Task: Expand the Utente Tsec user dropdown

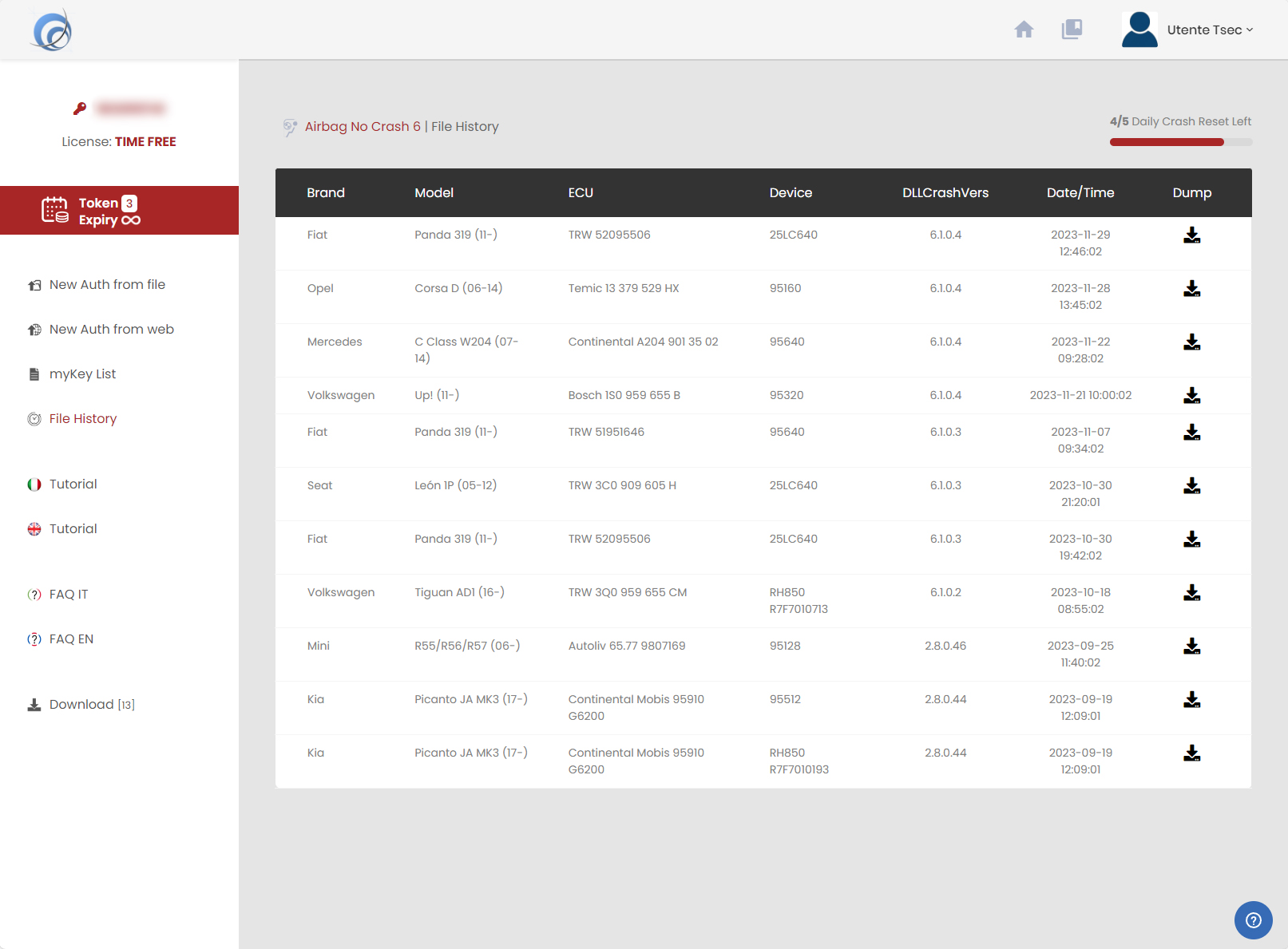Action: point(1210,30)
